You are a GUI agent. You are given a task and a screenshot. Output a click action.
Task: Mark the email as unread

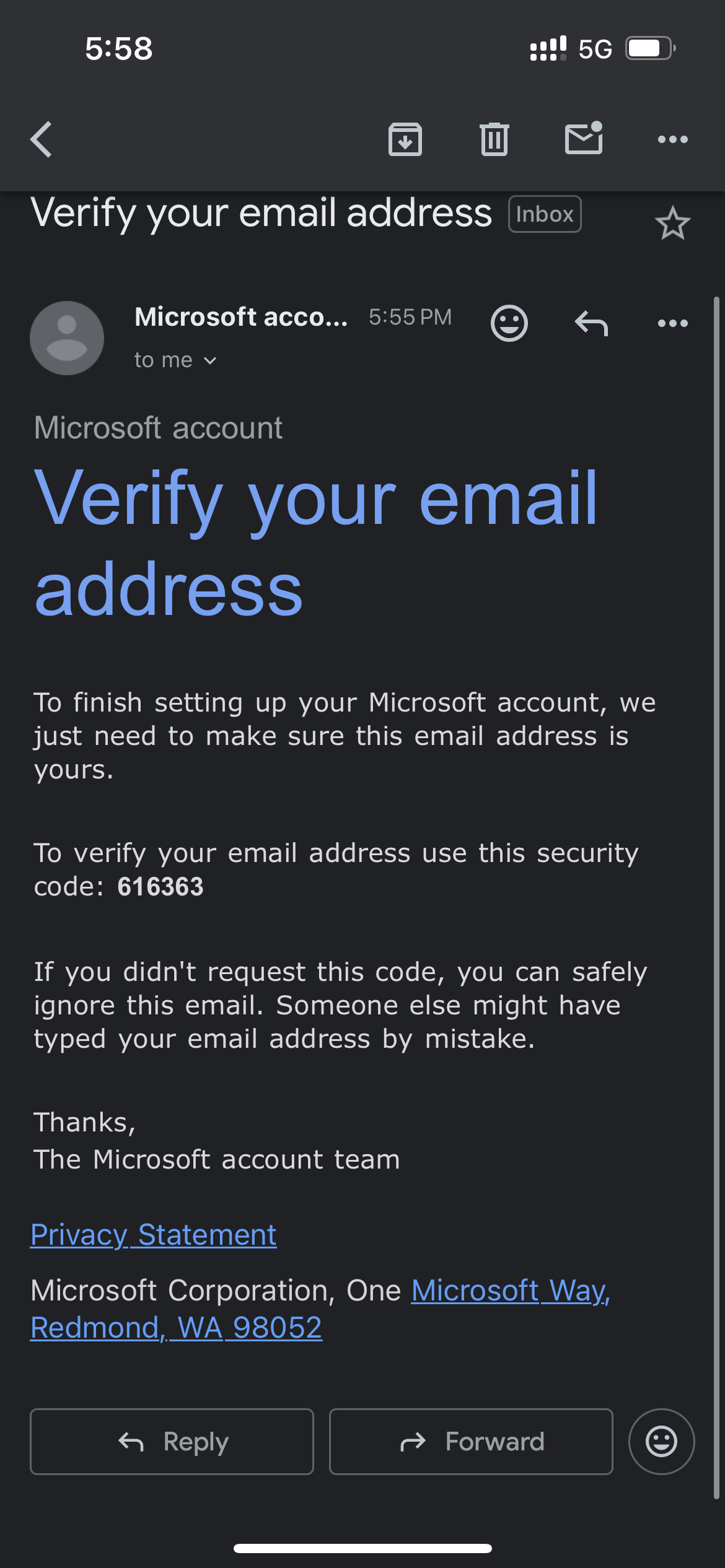click(584, 138)
